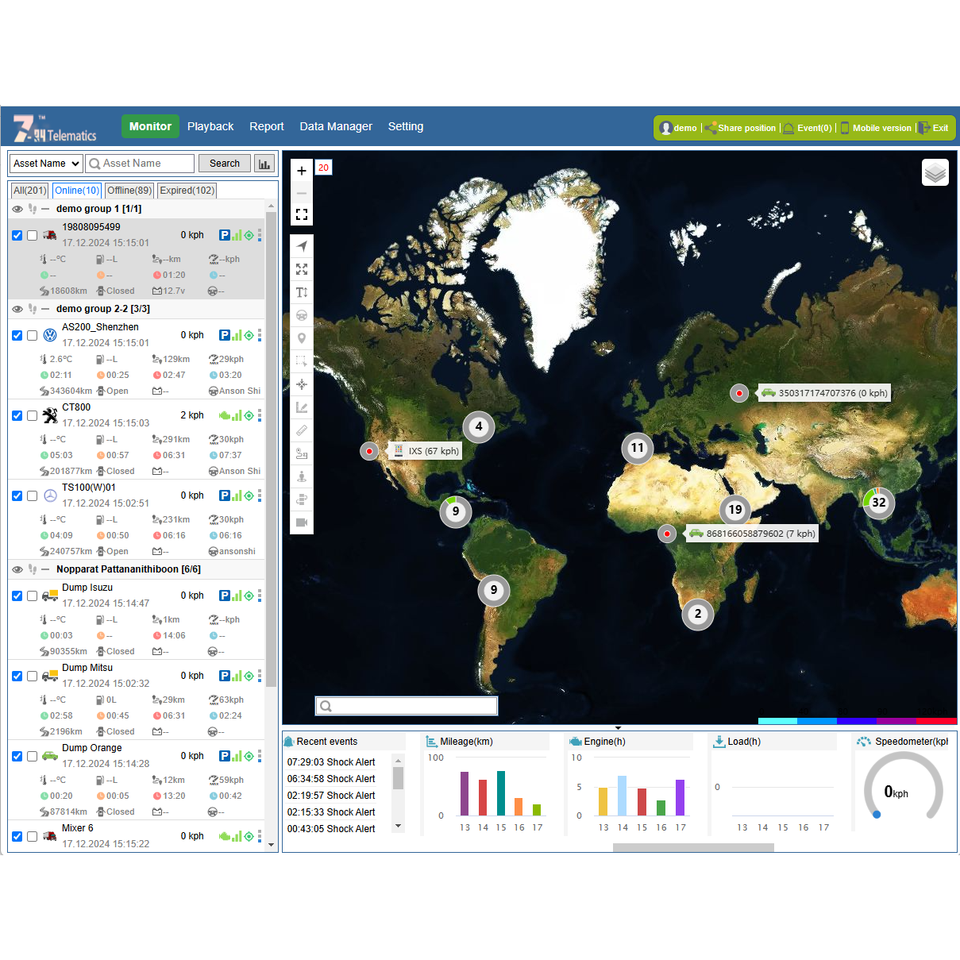Select the Expired(102) tab
Screen dimensions: 960x960
[187, 190]
